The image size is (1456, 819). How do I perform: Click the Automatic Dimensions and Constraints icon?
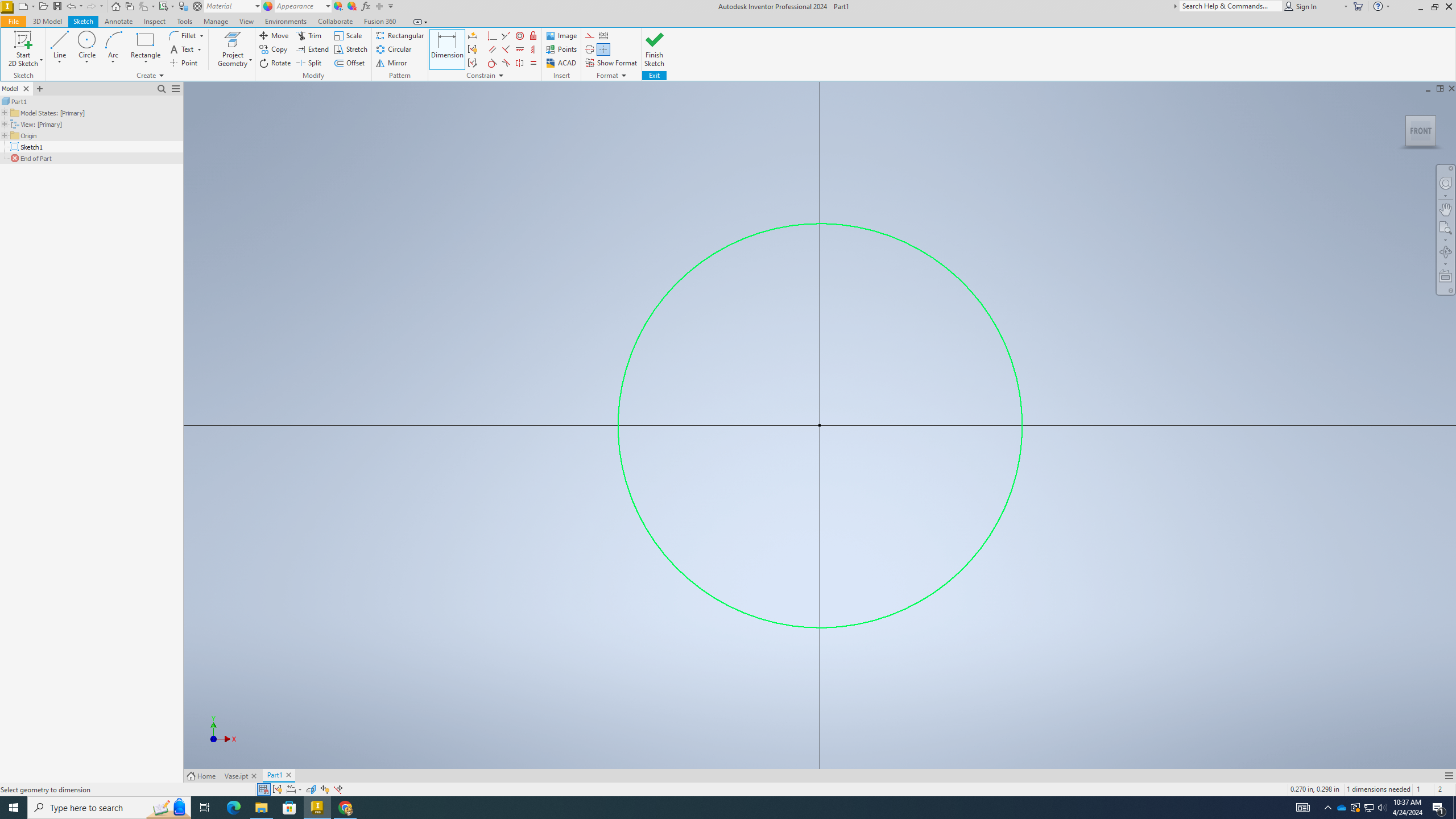(473, 36)
